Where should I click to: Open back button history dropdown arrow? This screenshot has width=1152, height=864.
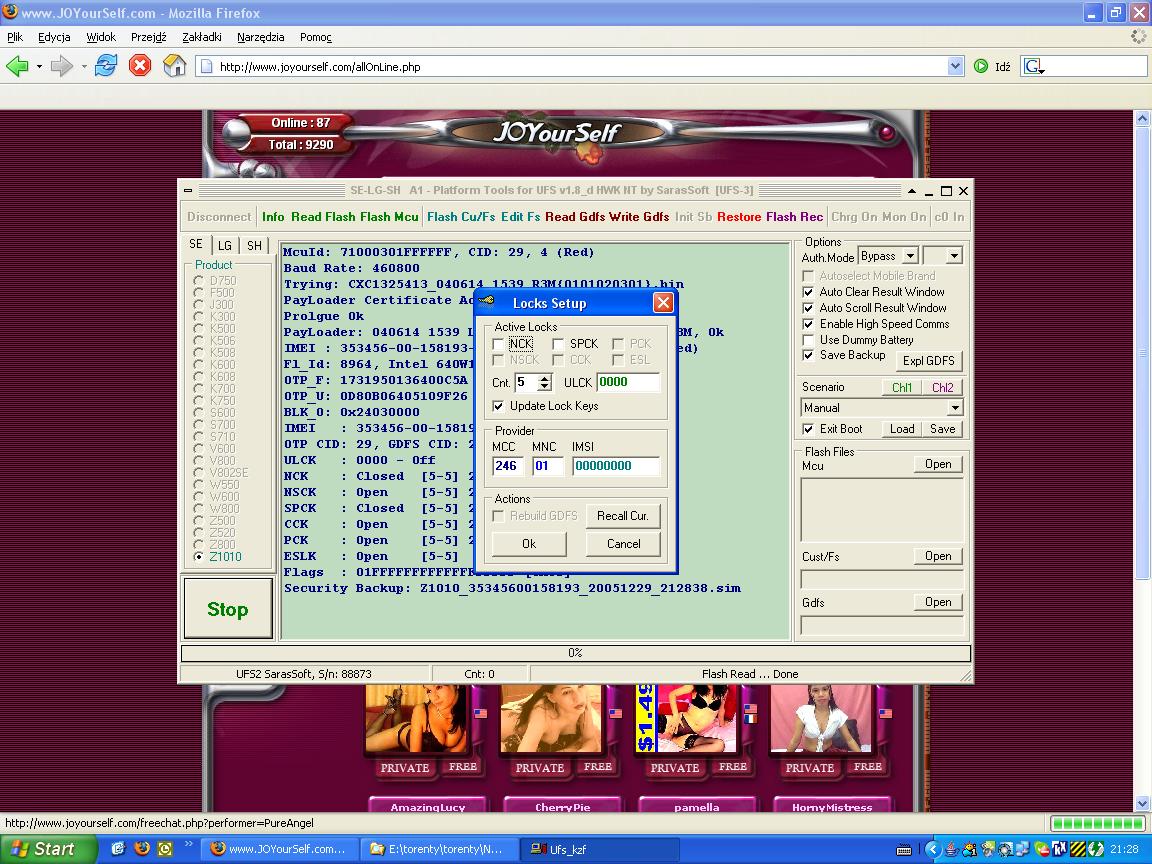39,66
